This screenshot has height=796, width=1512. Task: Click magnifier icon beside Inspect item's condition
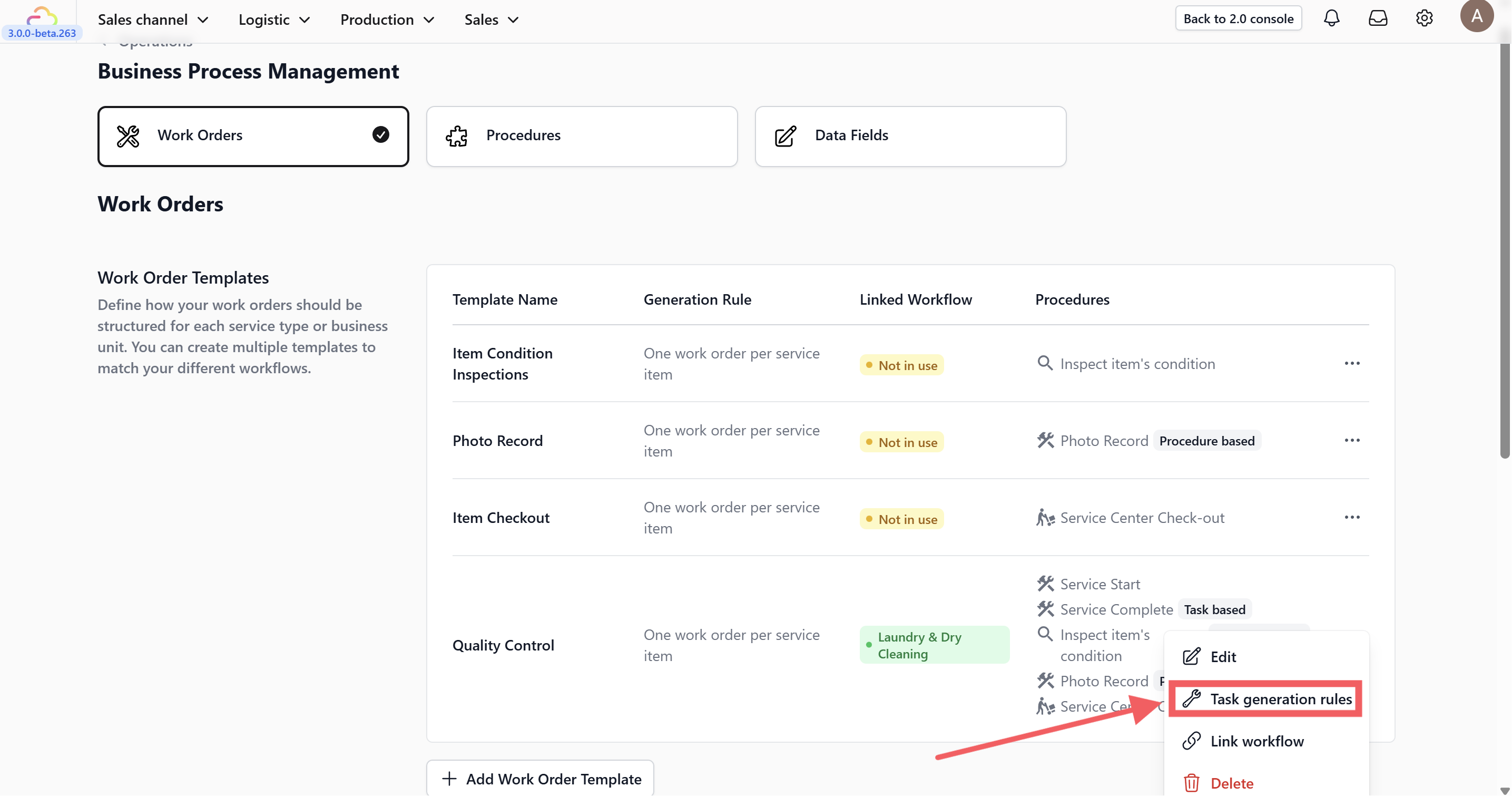coord(1045,363)
